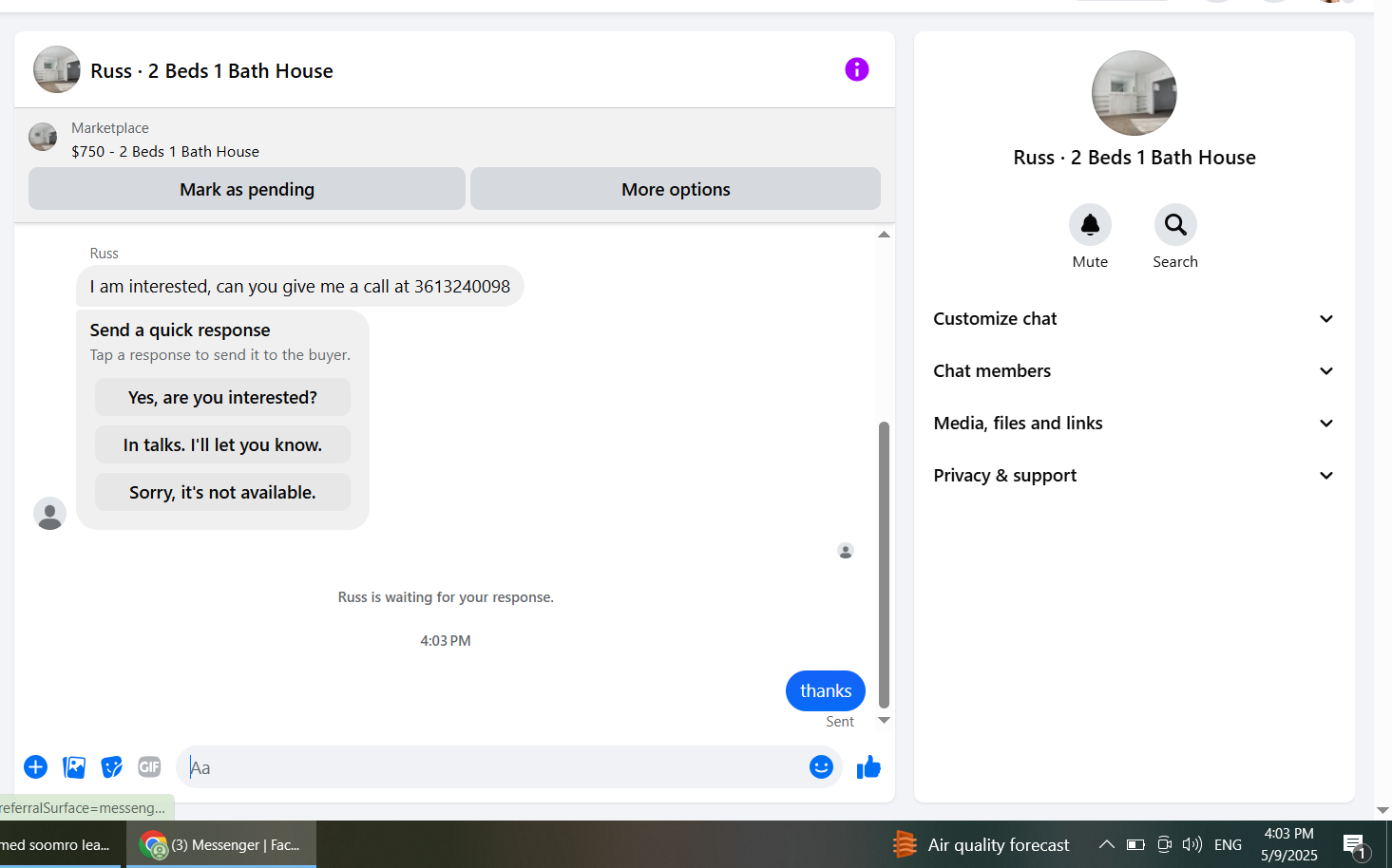Click 'Russ · 2 Beds 1 Bath House' header title

point(212,71)
